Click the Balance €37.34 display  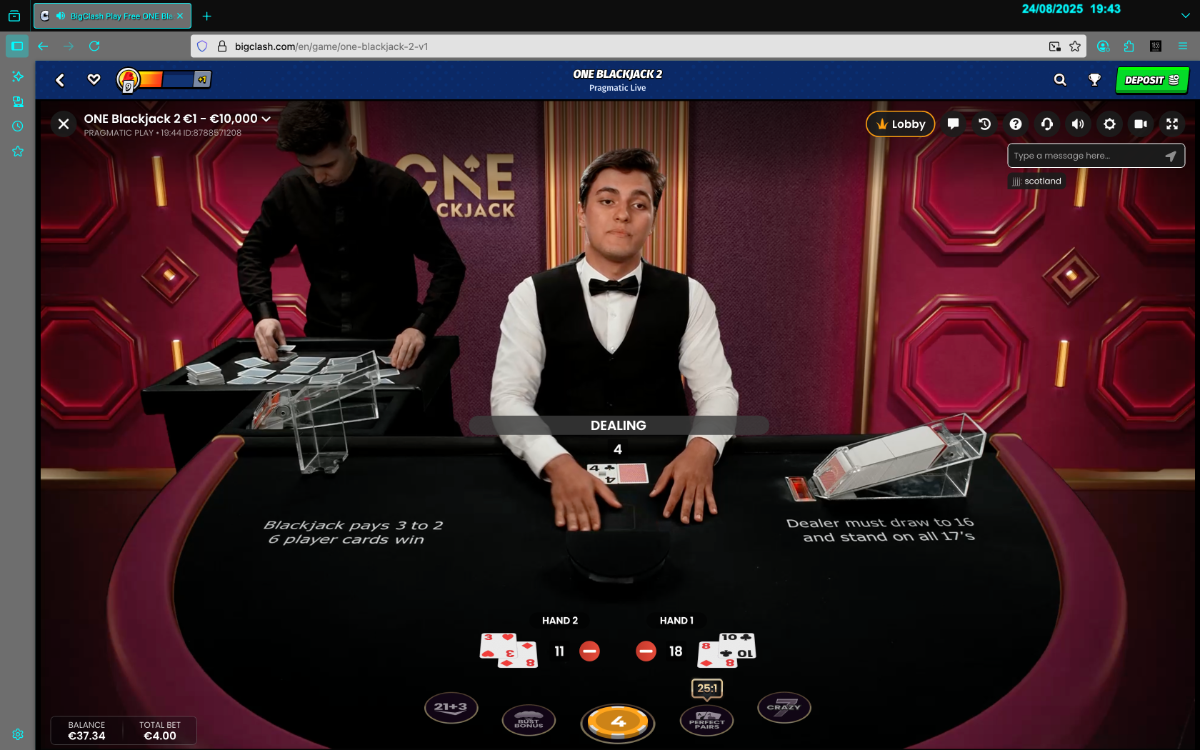pyautogui.click(x=86, y=731)
